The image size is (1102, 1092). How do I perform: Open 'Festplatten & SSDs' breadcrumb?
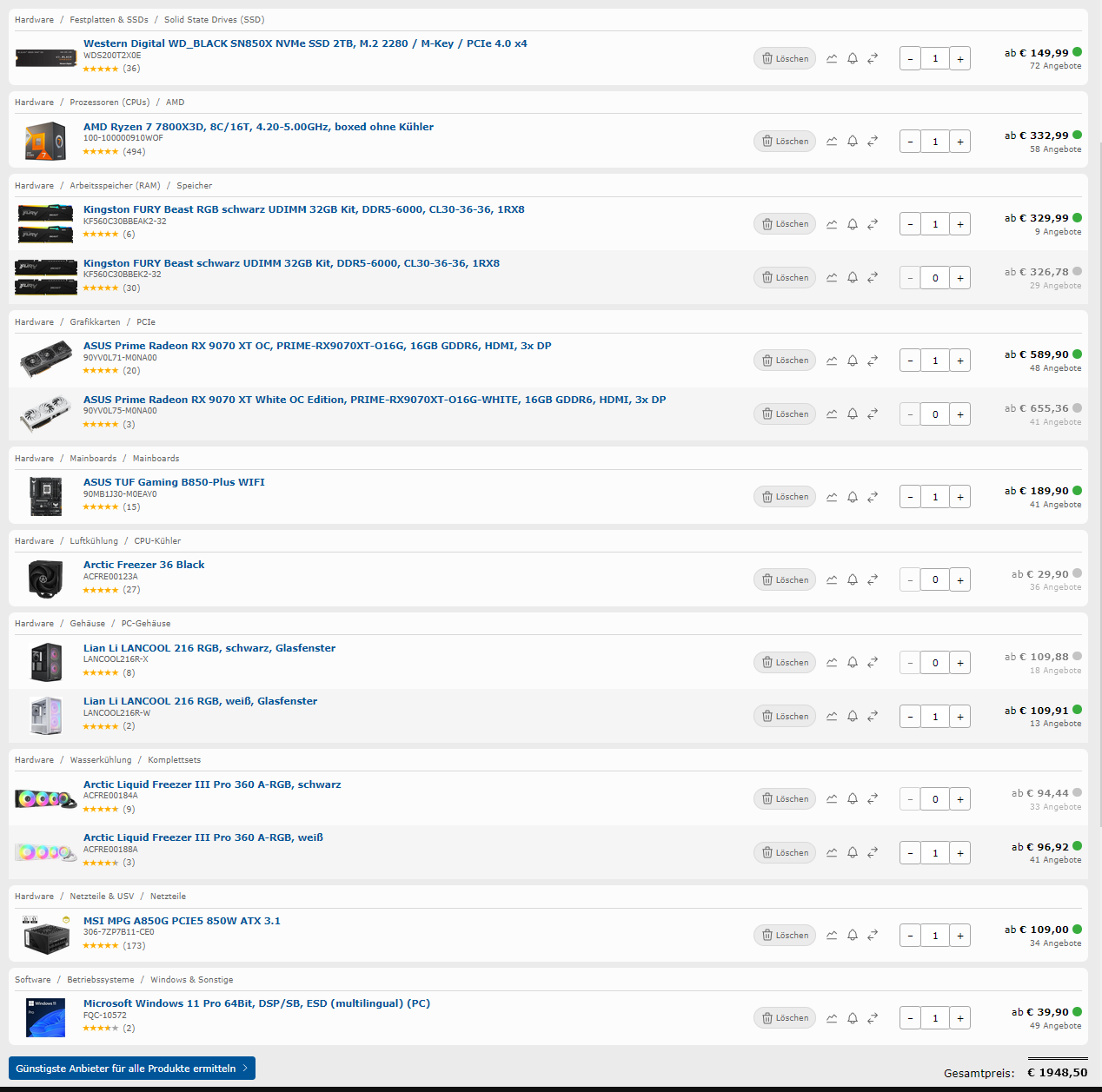(109, 19)
